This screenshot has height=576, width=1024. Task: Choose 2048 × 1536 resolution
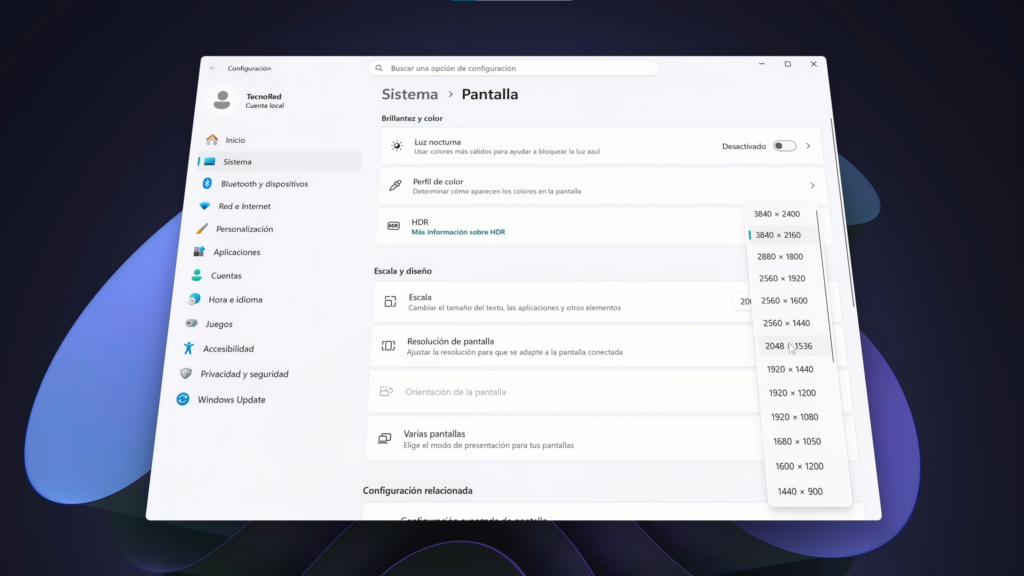pos(788,346)
